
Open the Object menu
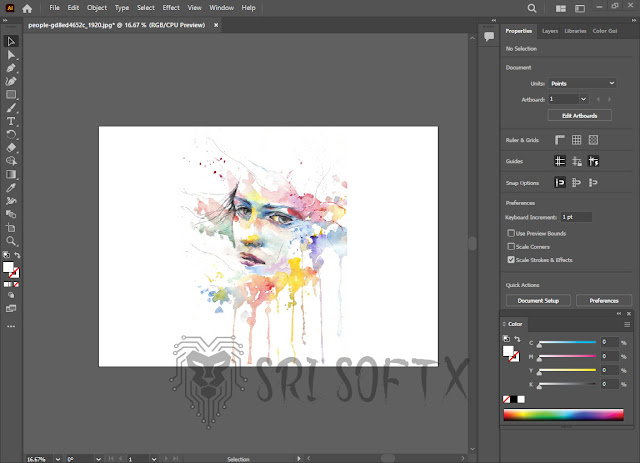[97, 8]
